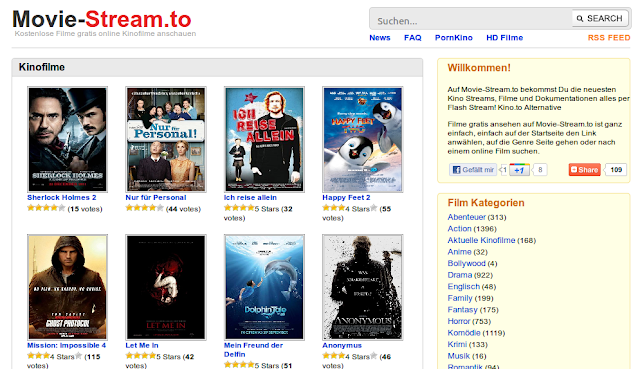
Task: Click the Movie-Stream.to site logo
Action: tap(102, 20)
